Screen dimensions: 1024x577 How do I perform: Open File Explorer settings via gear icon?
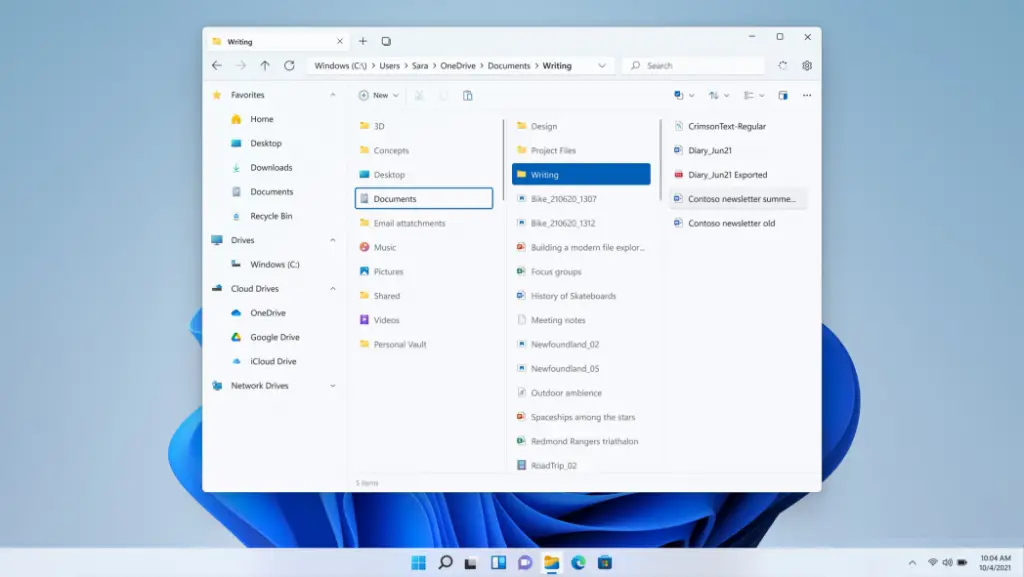(x=807, y=65)
